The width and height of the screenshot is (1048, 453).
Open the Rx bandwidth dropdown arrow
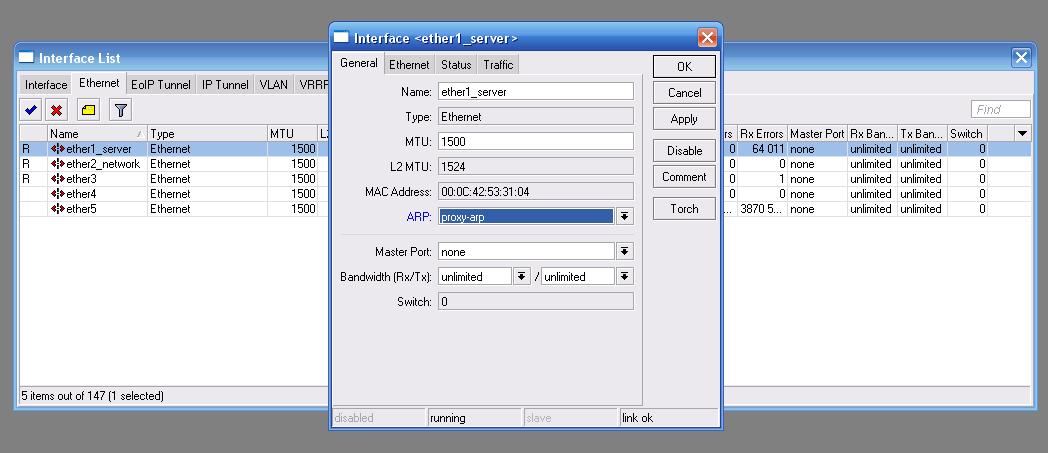[521, 277]
